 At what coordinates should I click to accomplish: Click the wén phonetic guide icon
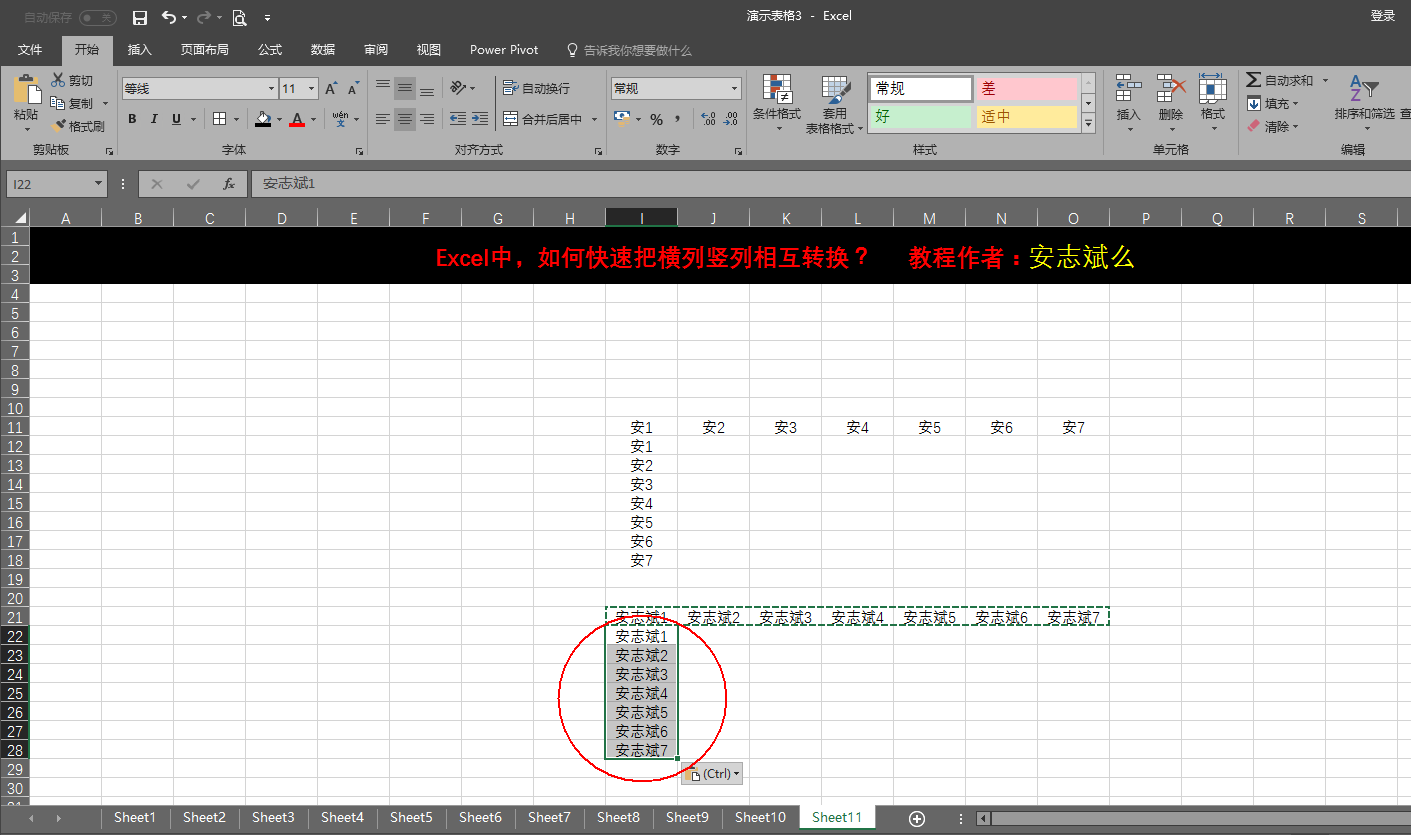(341, 119)
